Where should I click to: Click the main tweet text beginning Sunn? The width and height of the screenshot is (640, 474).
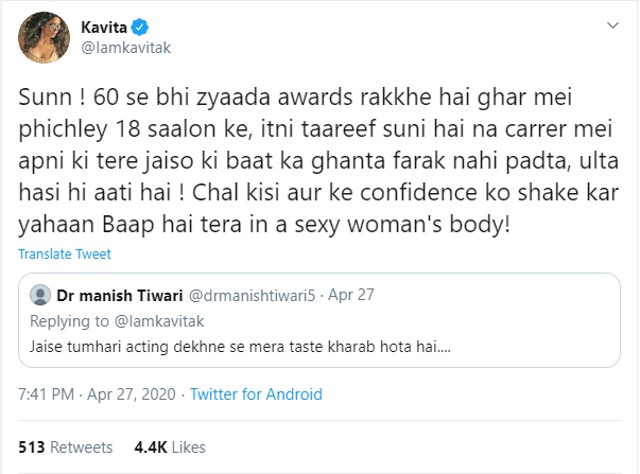click(318, 161)
